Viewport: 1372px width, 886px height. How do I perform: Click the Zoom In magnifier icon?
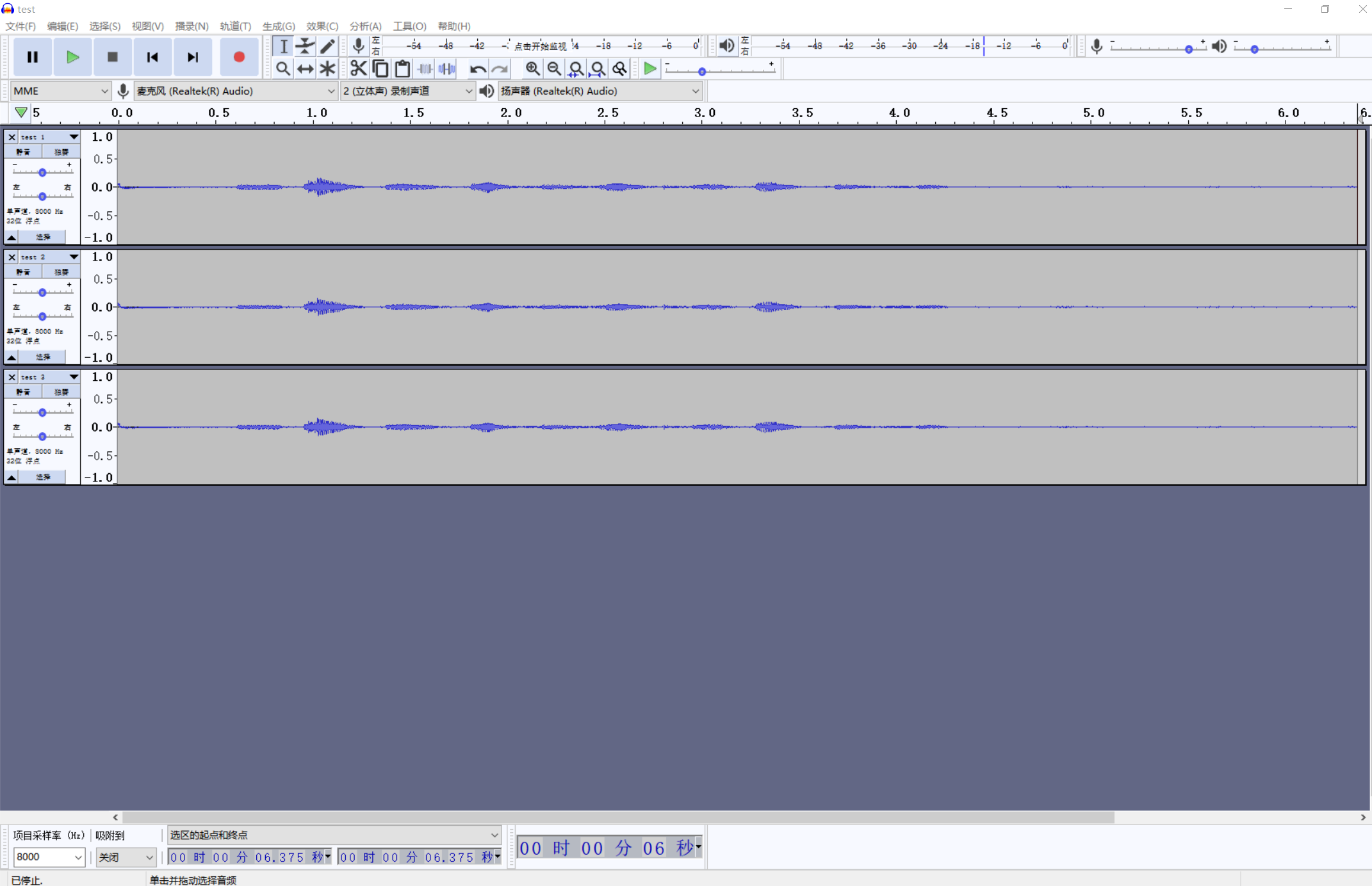coord(532,68)
